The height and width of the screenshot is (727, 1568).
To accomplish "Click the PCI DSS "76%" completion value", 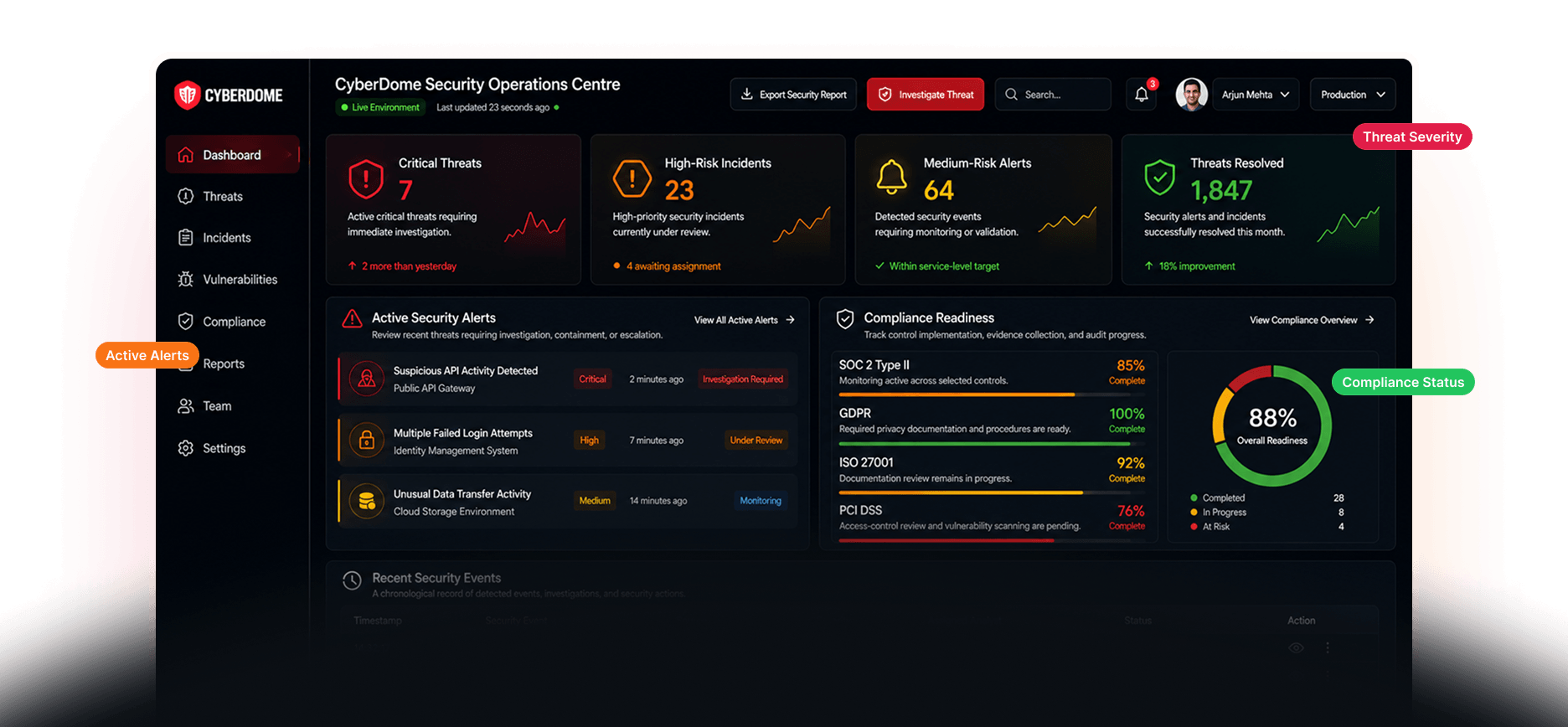I will 1131,511.
